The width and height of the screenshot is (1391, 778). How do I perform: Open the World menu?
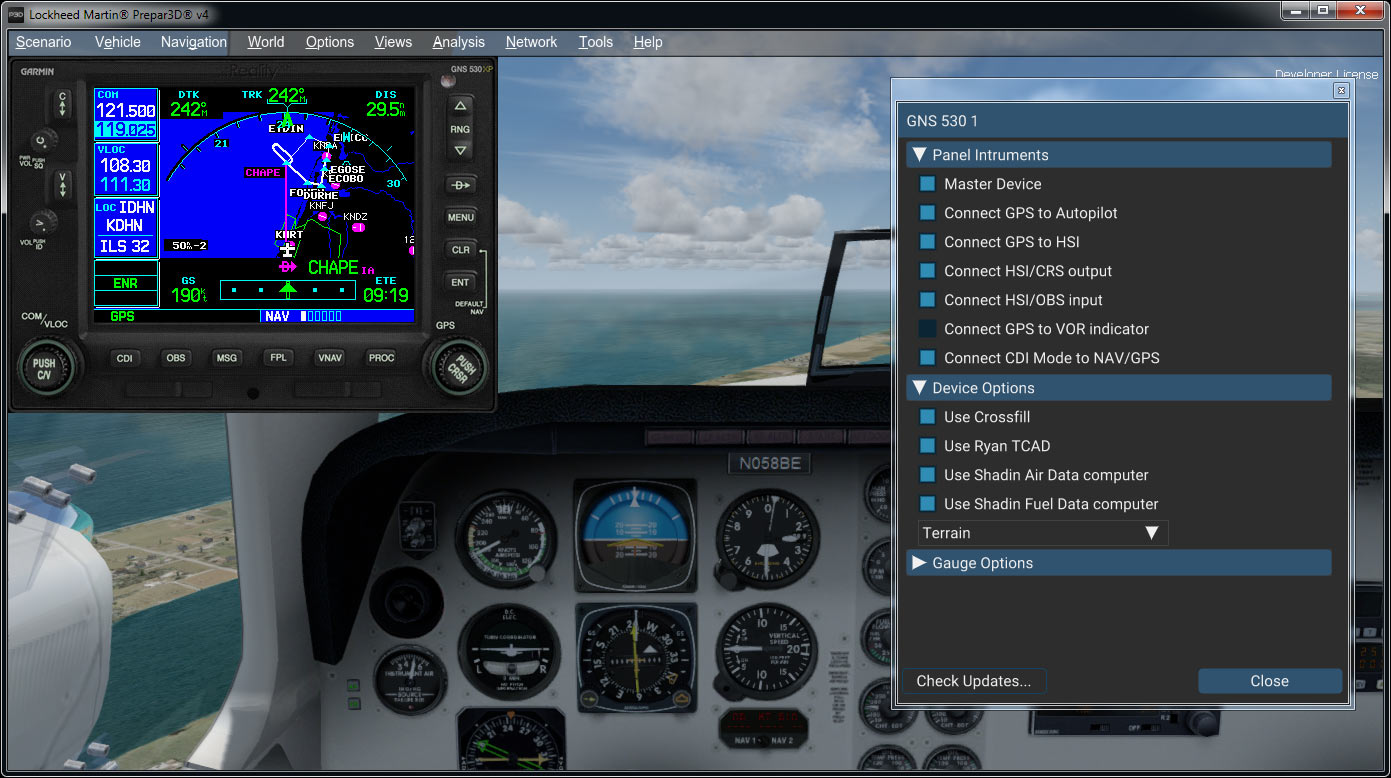click(266, 42)
